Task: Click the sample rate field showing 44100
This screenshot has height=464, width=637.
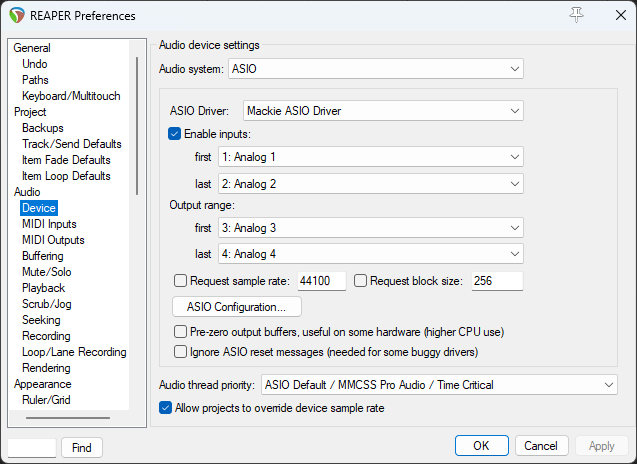Action: pyautogui.click(x=322, y=281)
